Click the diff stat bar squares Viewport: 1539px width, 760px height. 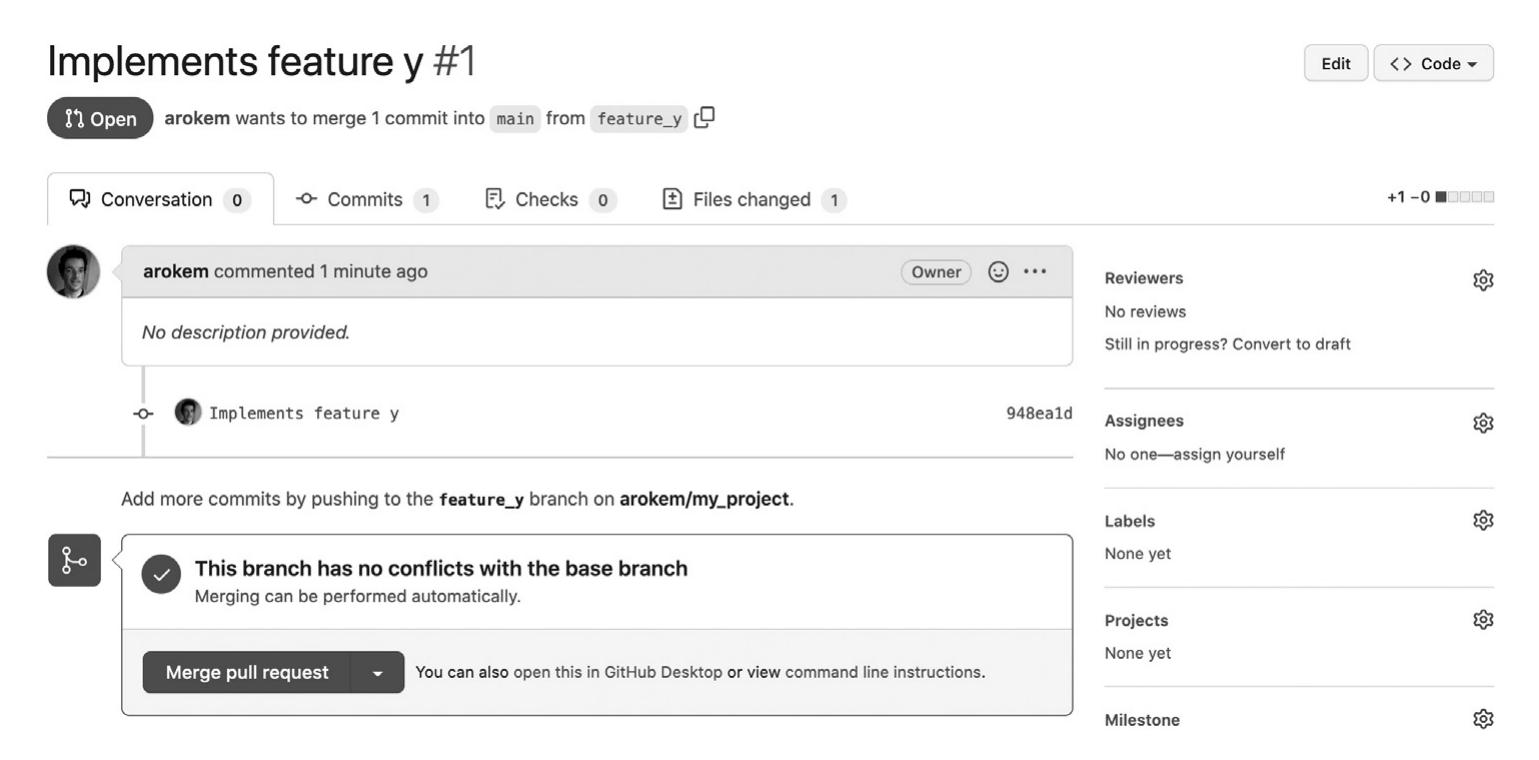click(1464, 197)
